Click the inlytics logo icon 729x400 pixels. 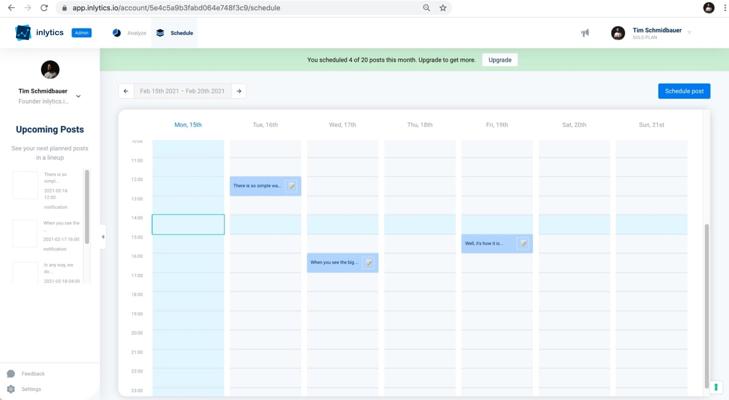pos(23,33)
